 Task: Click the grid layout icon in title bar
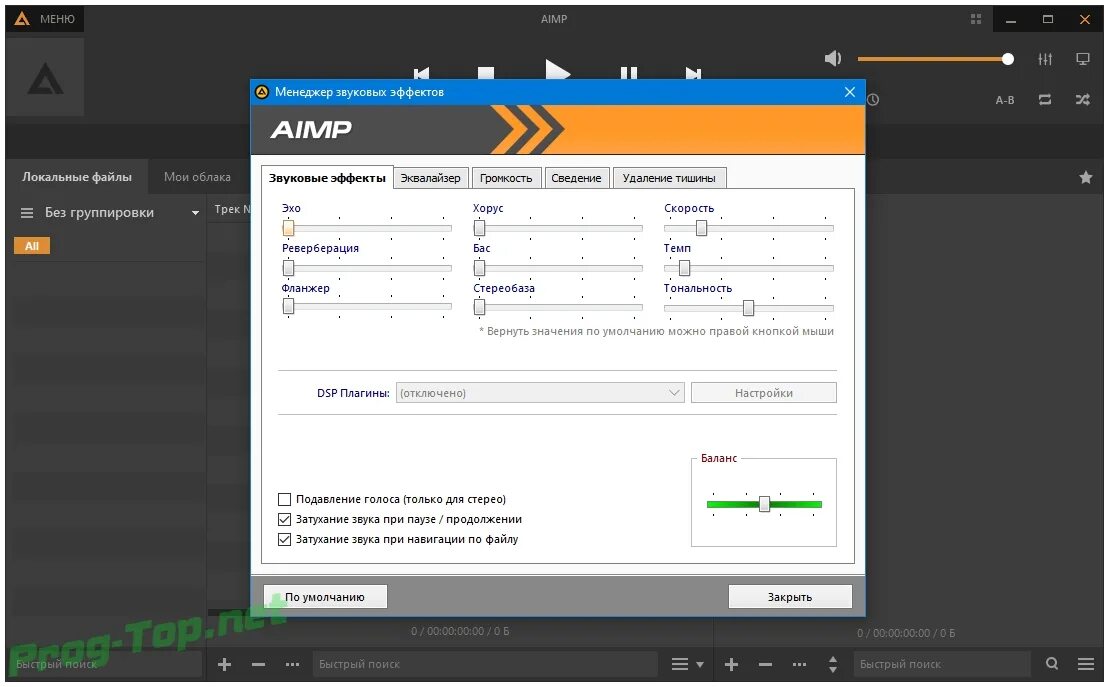[976, 19]
